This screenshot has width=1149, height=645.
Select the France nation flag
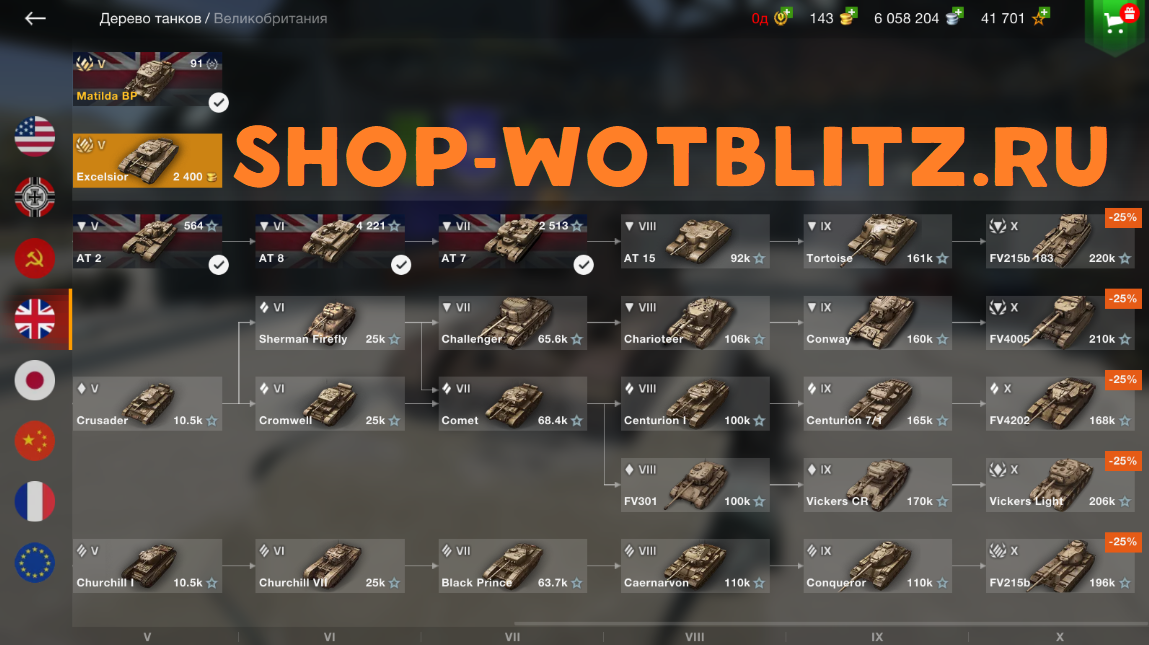point(34,501)
